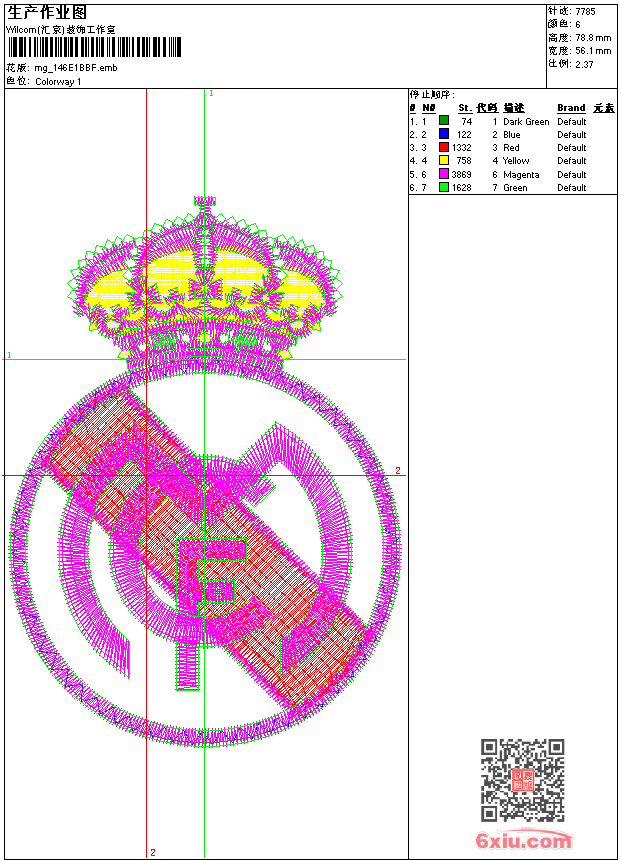Image resolution: width=620 pixels, height=860 pixels.
Task: Select stitch count 1628 in the table
Action: (x=461, y=188)
